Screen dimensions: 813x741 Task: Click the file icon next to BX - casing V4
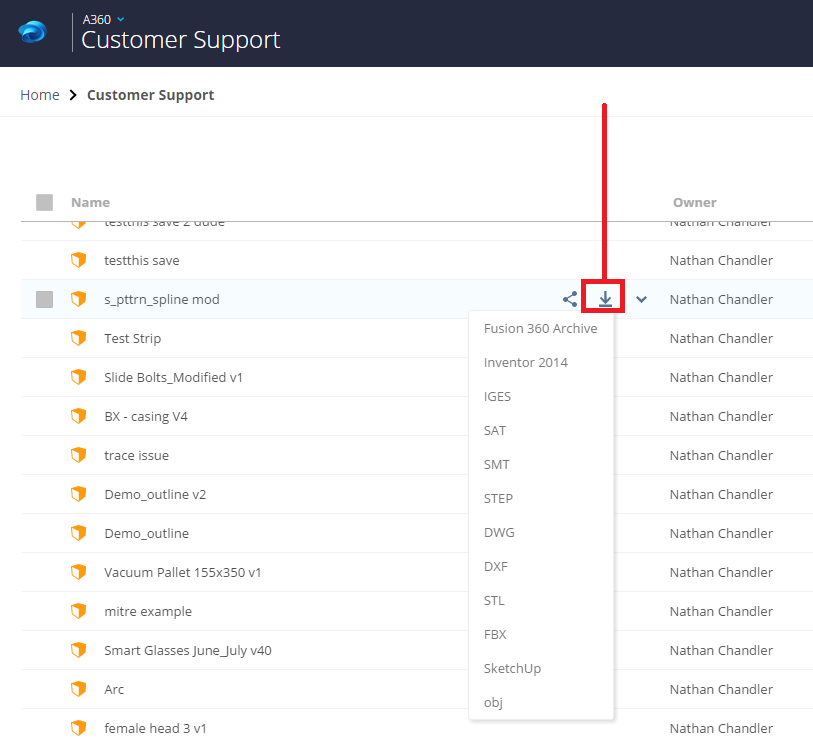point(78,416)
